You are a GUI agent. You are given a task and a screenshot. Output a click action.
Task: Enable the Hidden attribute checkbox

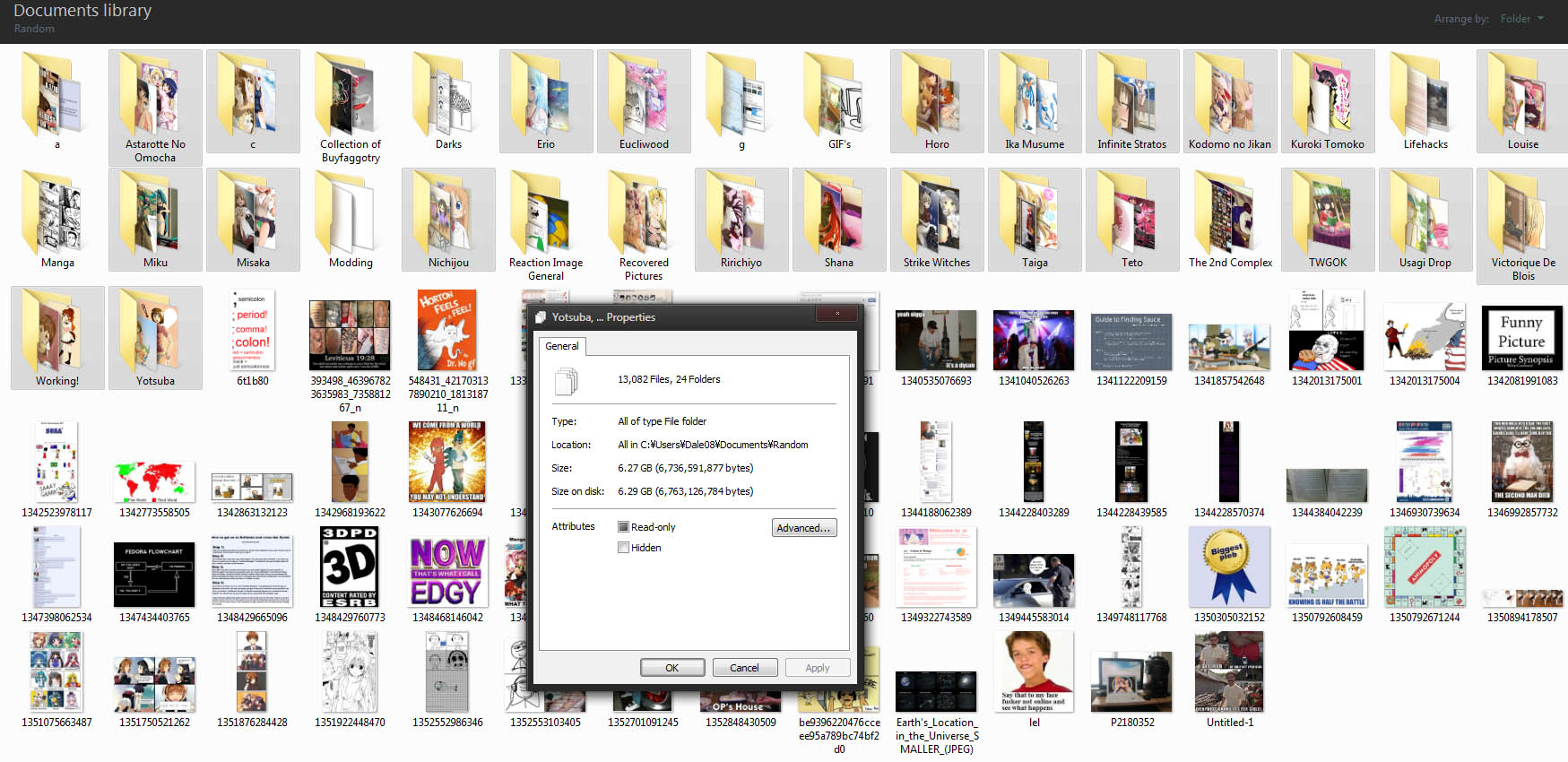coord(623,548)
